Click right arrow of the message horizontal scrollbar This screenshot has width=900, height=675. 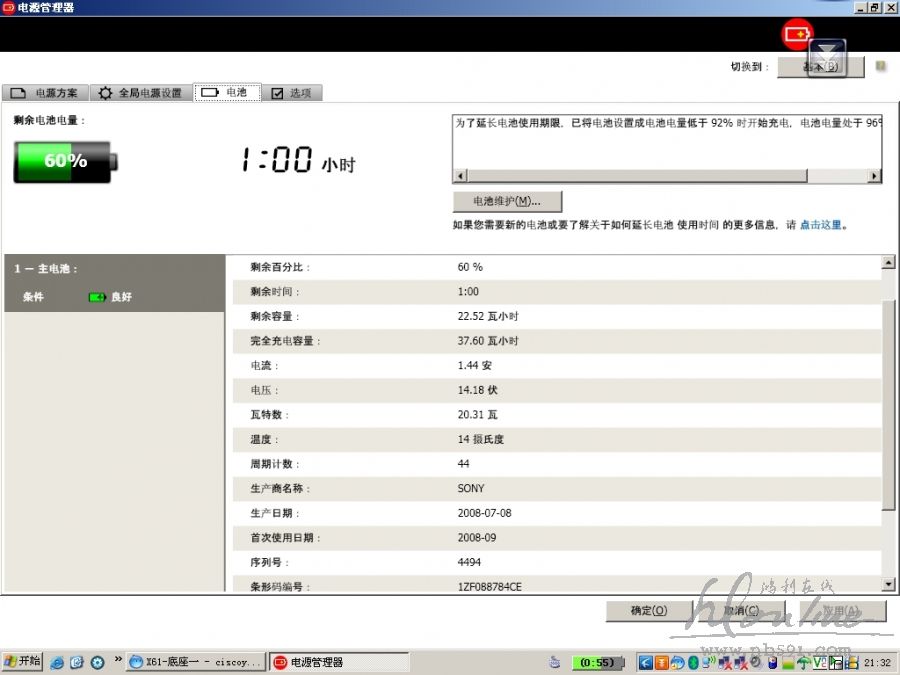click(875, 176)
